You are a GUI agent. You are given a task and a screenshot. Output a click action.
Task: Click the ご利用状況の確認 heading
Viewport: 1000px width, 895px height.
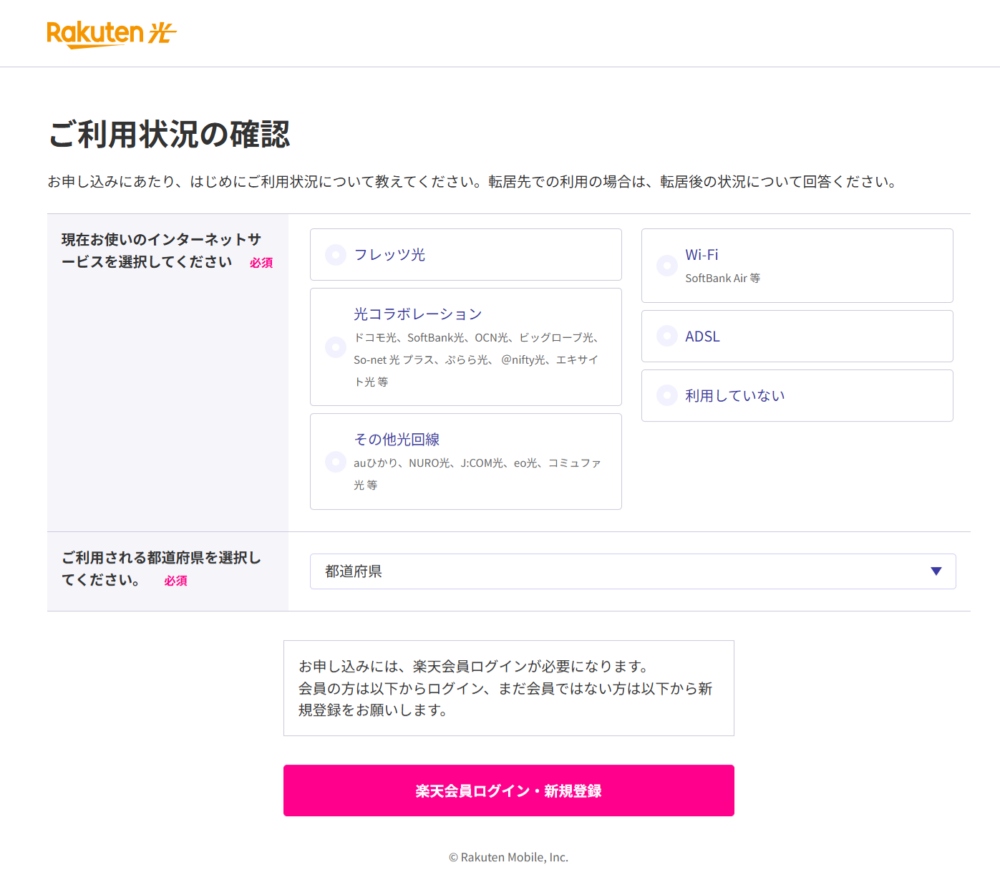(x=169, y=135)
